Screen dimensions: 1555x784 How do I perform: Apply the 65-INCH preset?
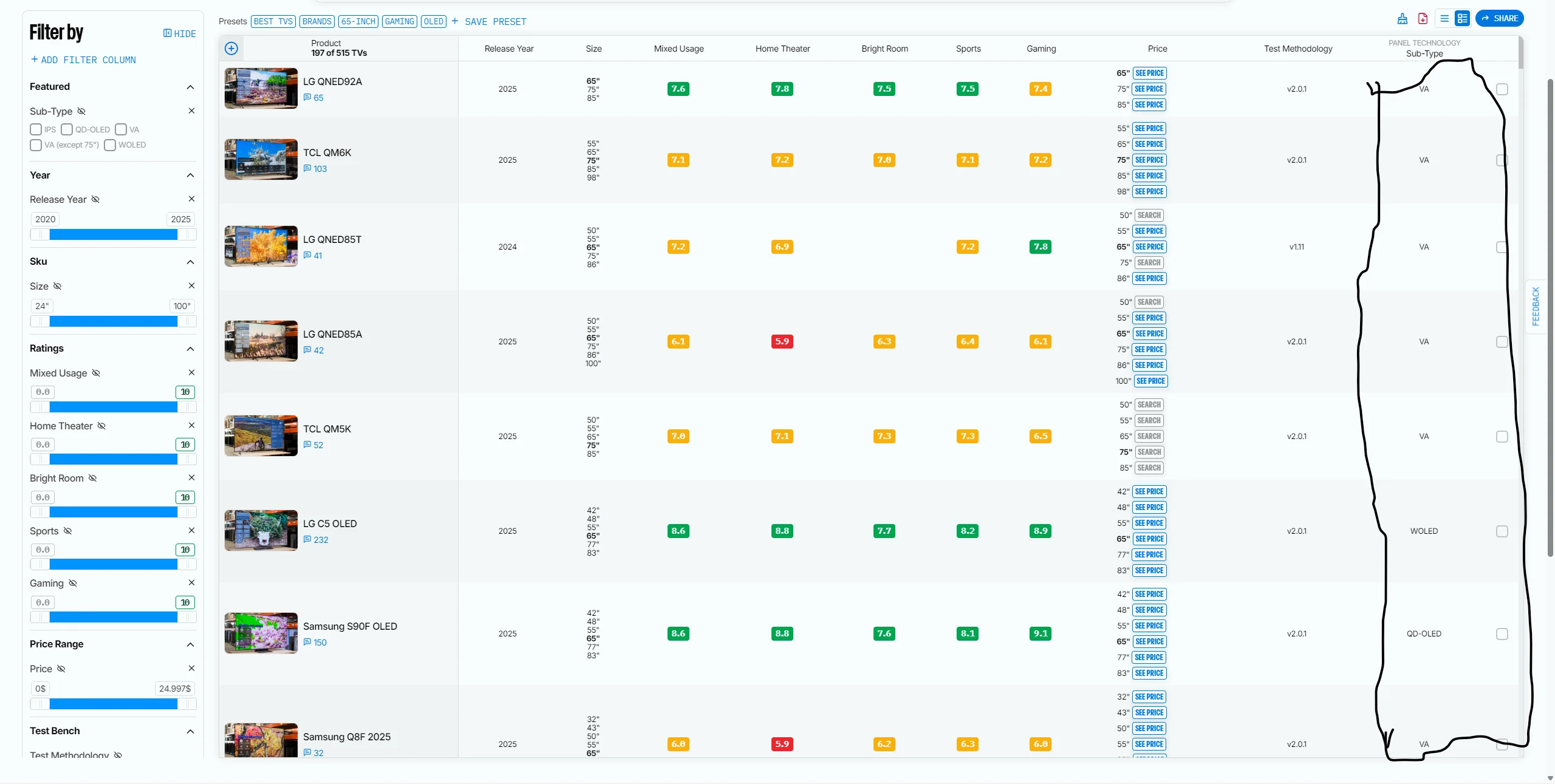coord(358,22)
